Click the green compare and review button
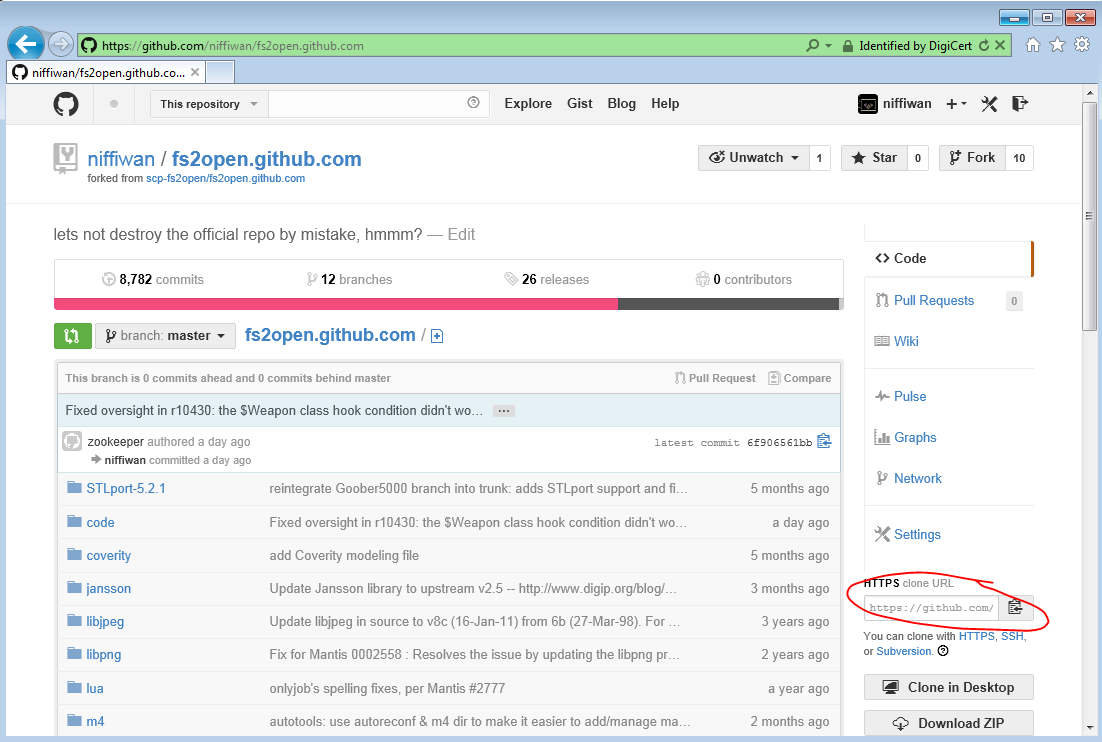The height and width of the screenshot is (742, 1102). (x=72, y=336)
